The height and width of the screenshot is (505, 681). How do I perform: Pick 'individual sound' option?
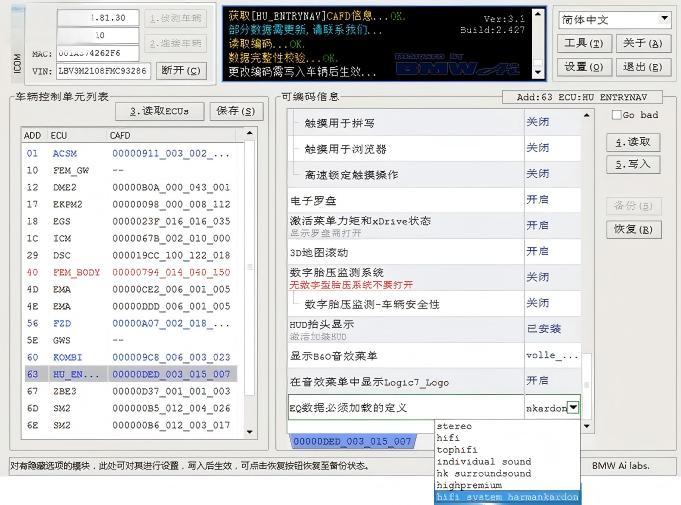click(484, 462)
